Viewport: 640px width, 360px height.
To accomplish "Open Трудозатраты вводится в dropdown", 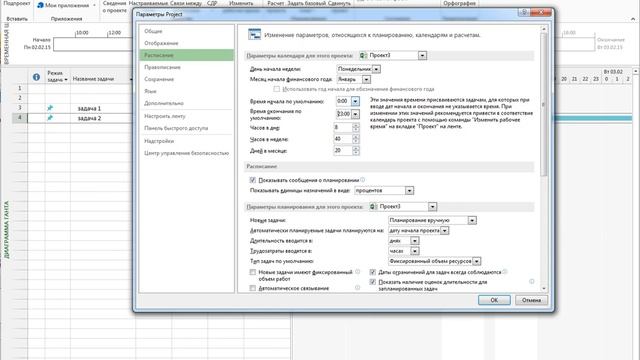I will tap(415, 251).
